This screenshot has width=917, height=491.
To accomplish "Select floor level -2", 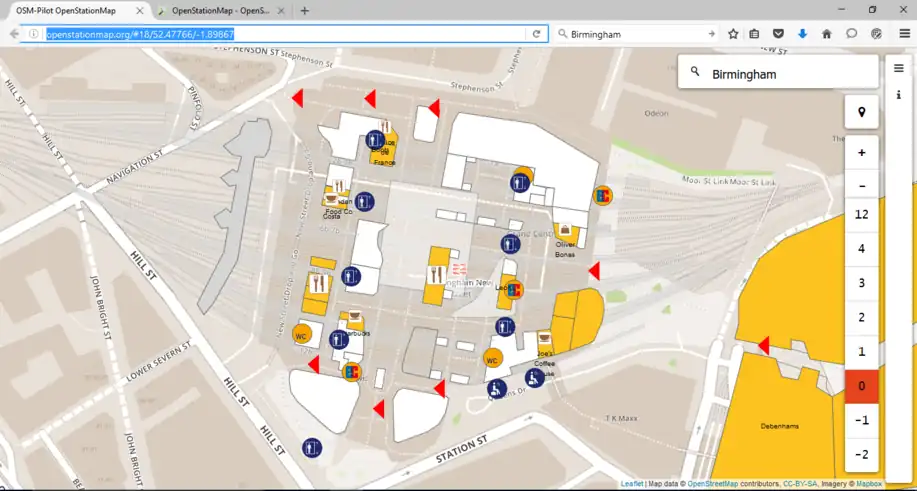I will 861,454.
